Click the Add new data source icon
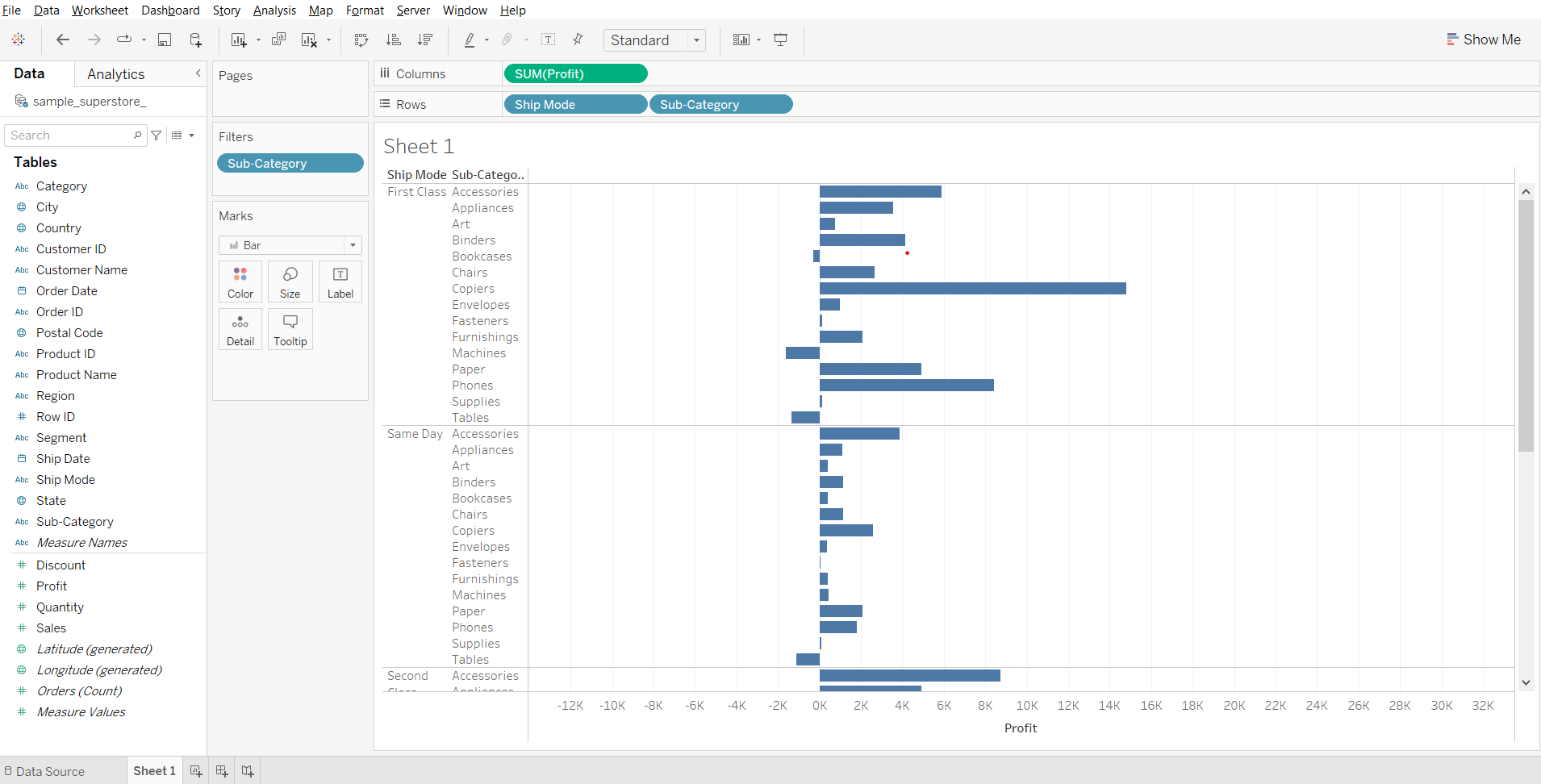This screenshot has width=1541, height=784. click(196, 40)
